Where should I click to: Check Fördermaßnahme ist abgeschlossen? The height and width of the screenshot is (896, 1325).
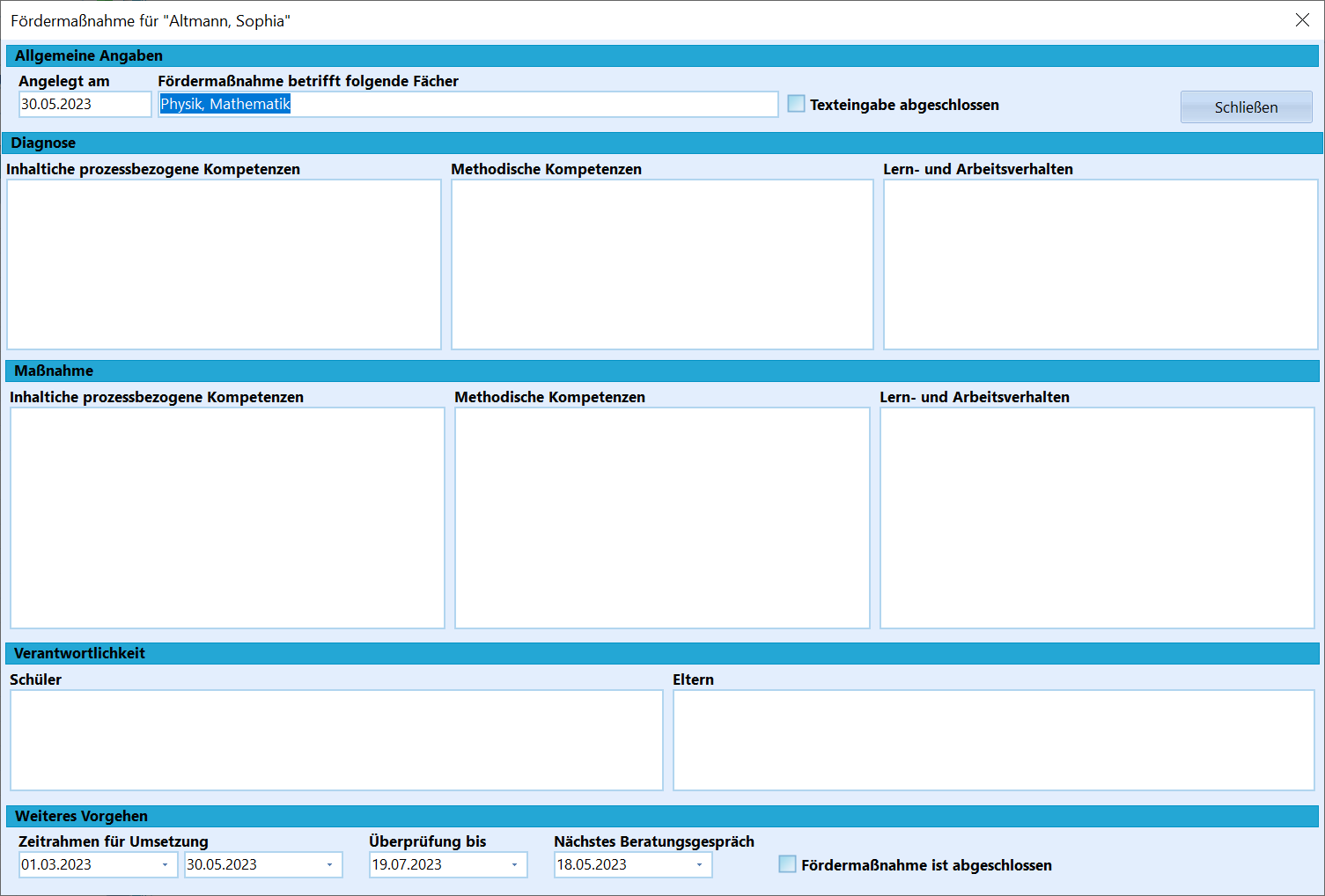pyautogui.click(x=787, y=864)
